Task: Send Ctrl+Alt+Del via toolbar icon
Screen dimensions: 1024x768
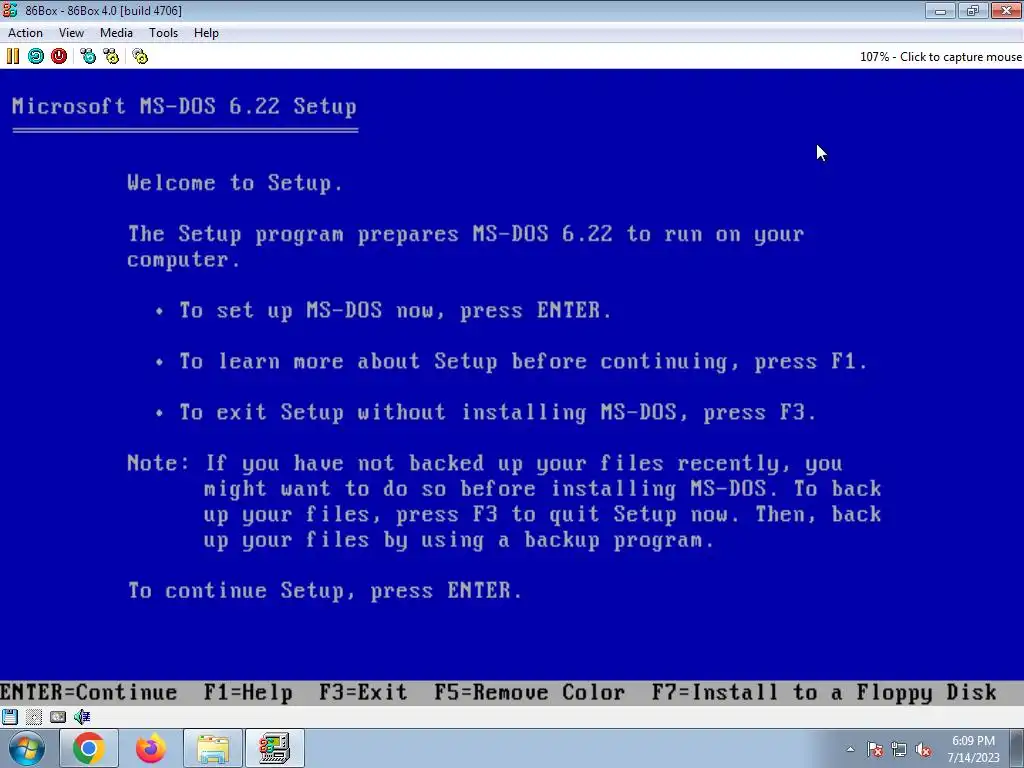Action: click(x=88, y=57)
